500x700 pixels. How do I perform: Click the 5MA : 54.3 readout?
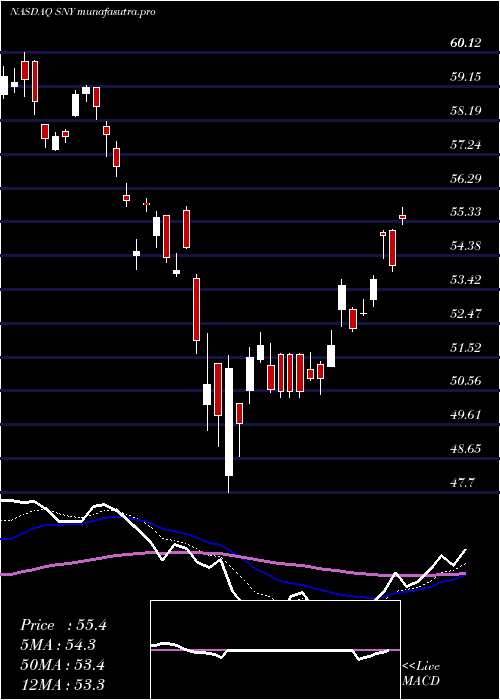coord(58,645)
